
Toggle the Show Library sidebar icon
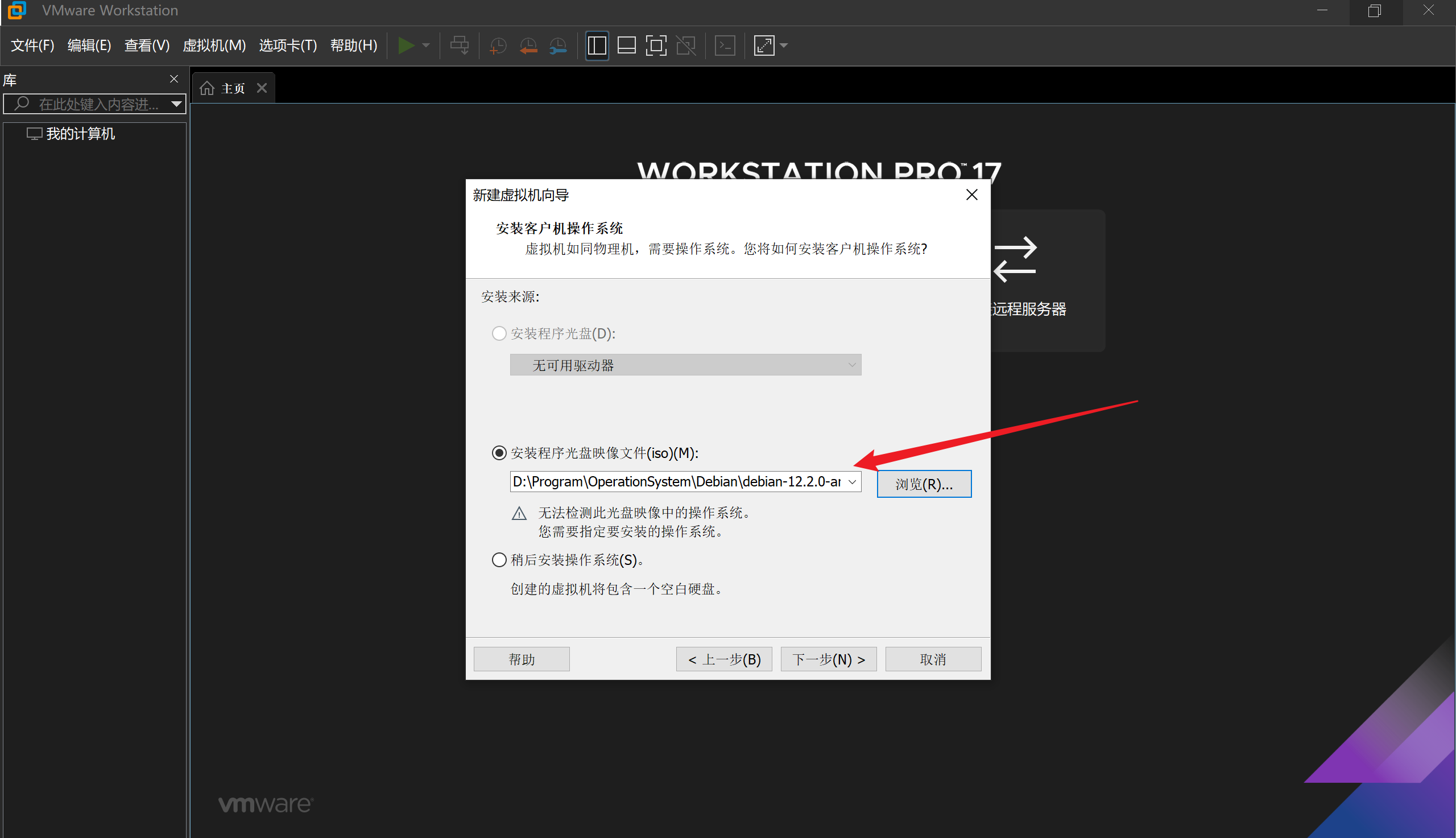[x=597, y=46]
